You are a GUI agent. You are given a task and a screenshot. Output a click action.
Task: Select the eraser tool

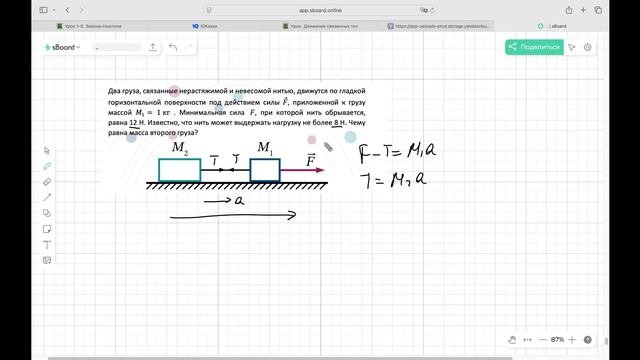[47, 182]
